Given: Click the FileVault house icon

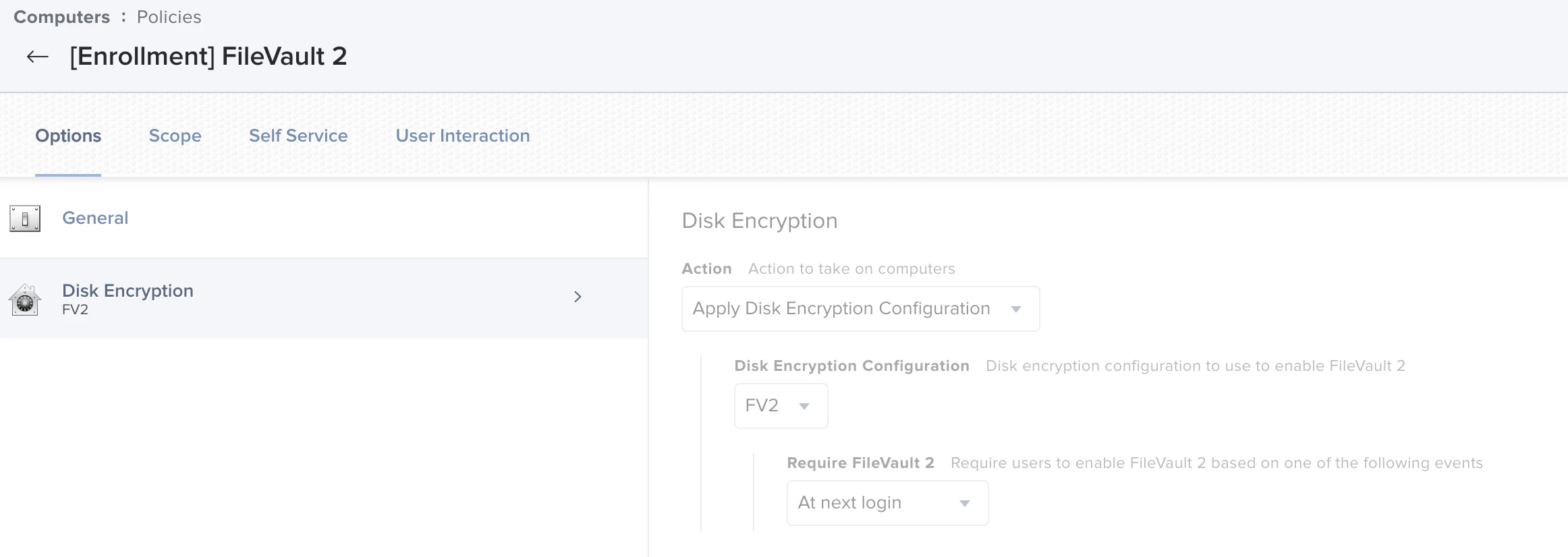Looking at the screenshot, I should click(x=25, y=299).
